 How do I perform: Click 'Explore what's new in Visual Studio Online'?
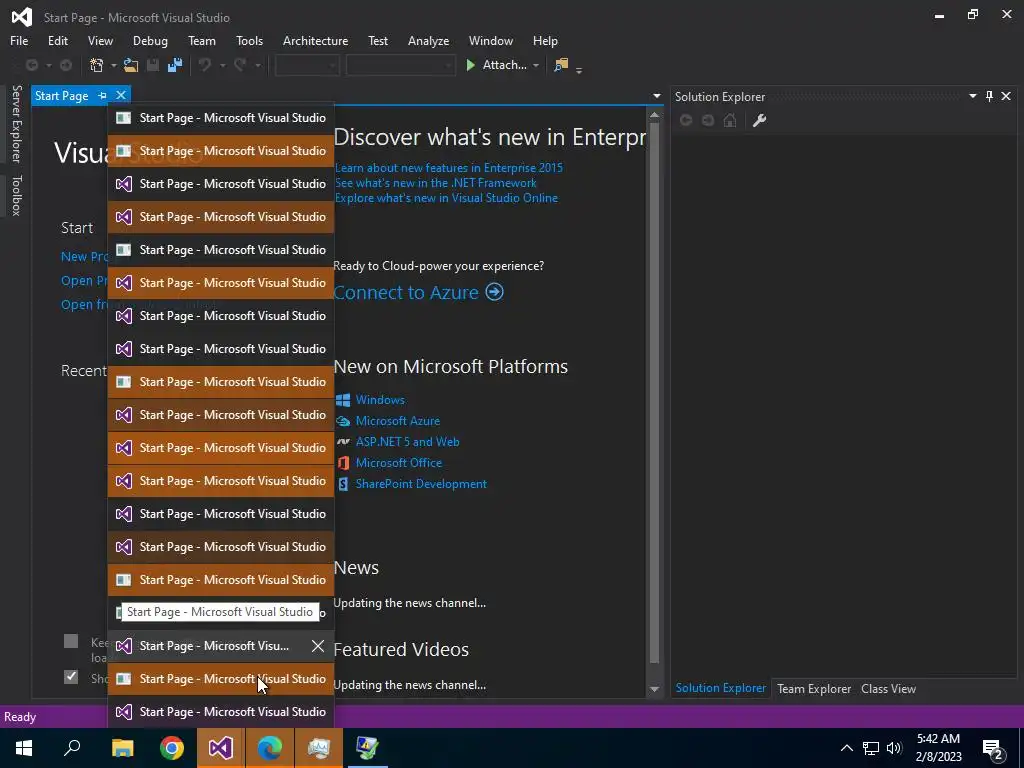(446, 198)
